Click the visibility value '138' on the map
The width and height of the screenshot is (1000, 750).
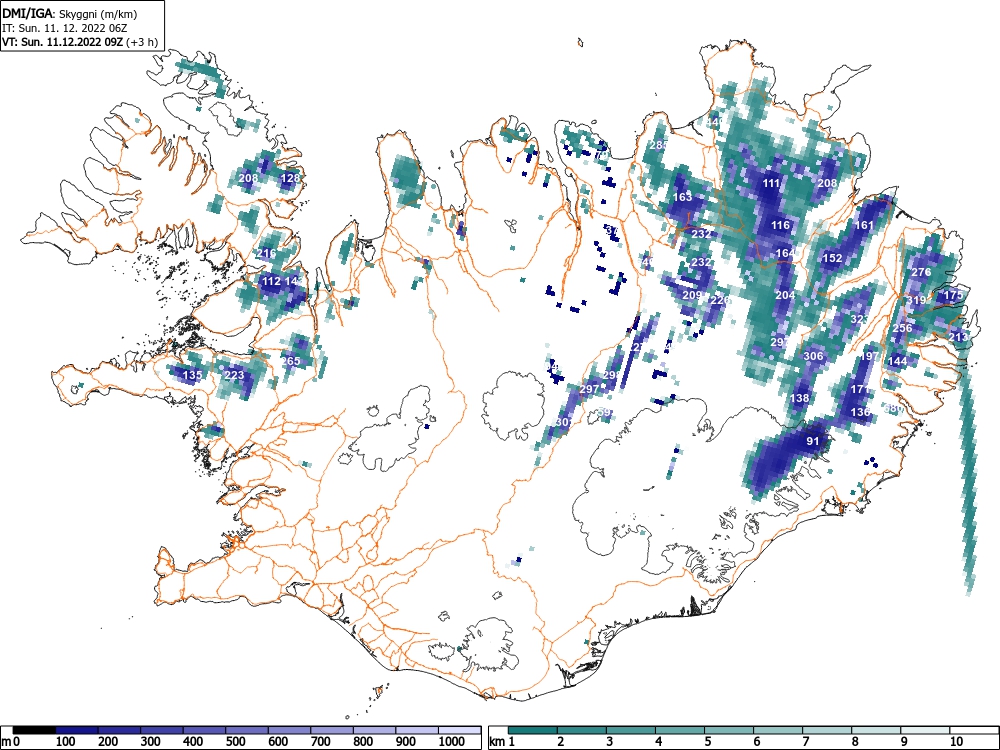(799, 399)
